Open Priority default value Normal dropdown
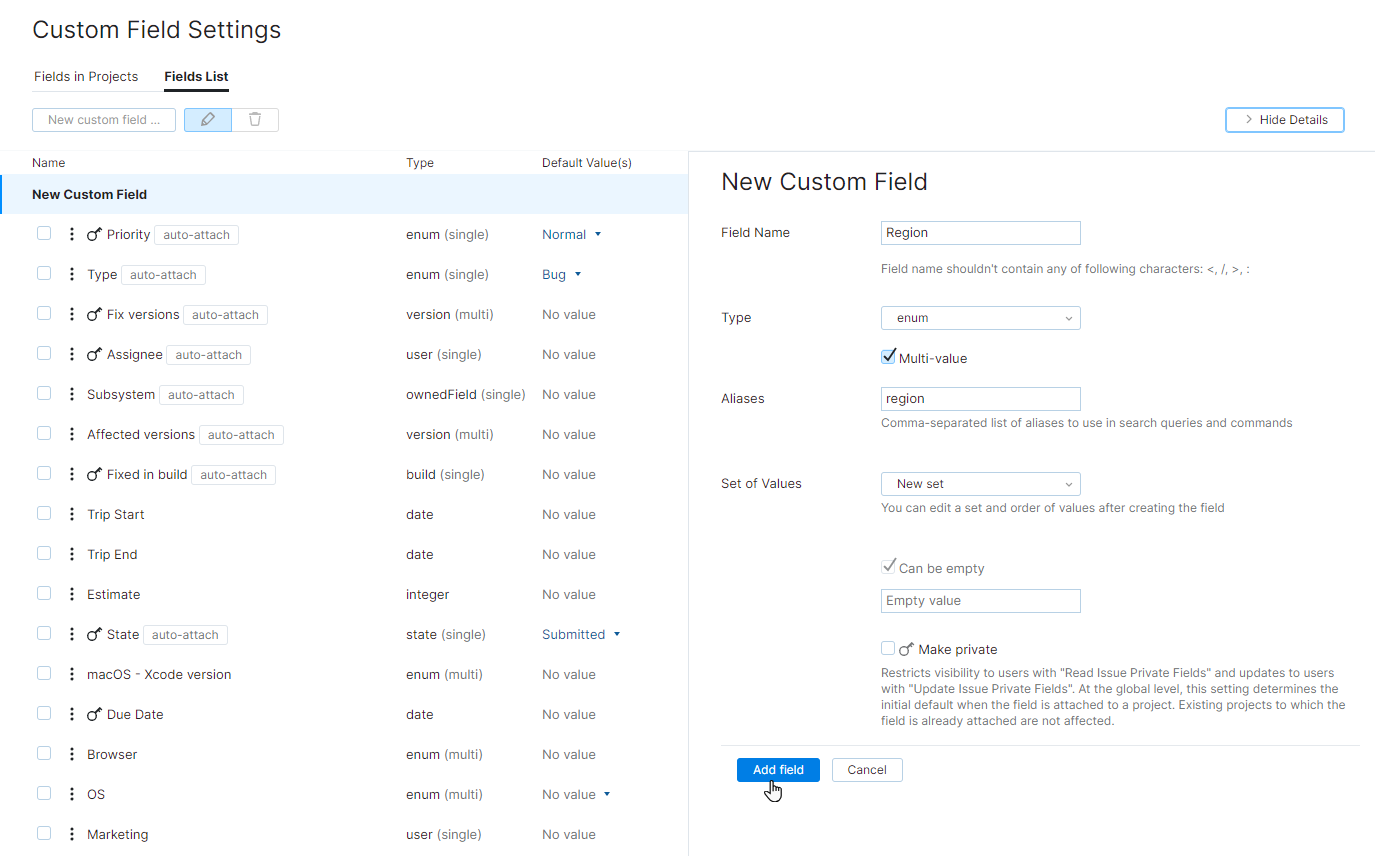The image size is (1375, 856). tap(572, 235)
